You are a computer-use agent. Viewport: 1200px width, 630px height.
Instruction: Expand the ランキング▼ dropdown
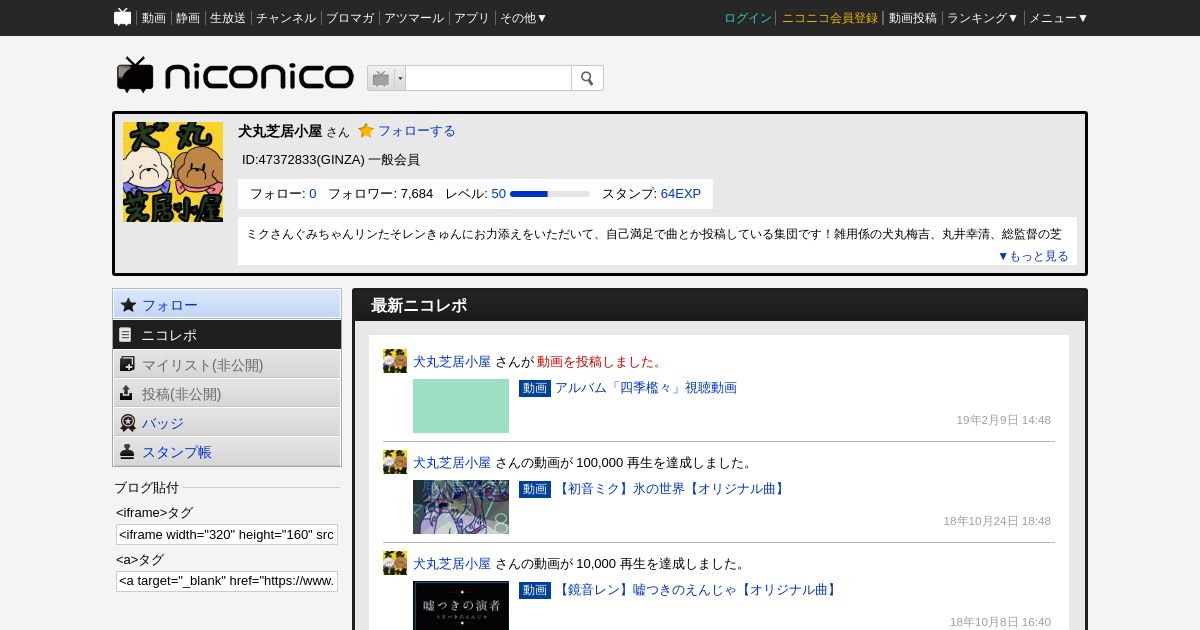[983, 18]
